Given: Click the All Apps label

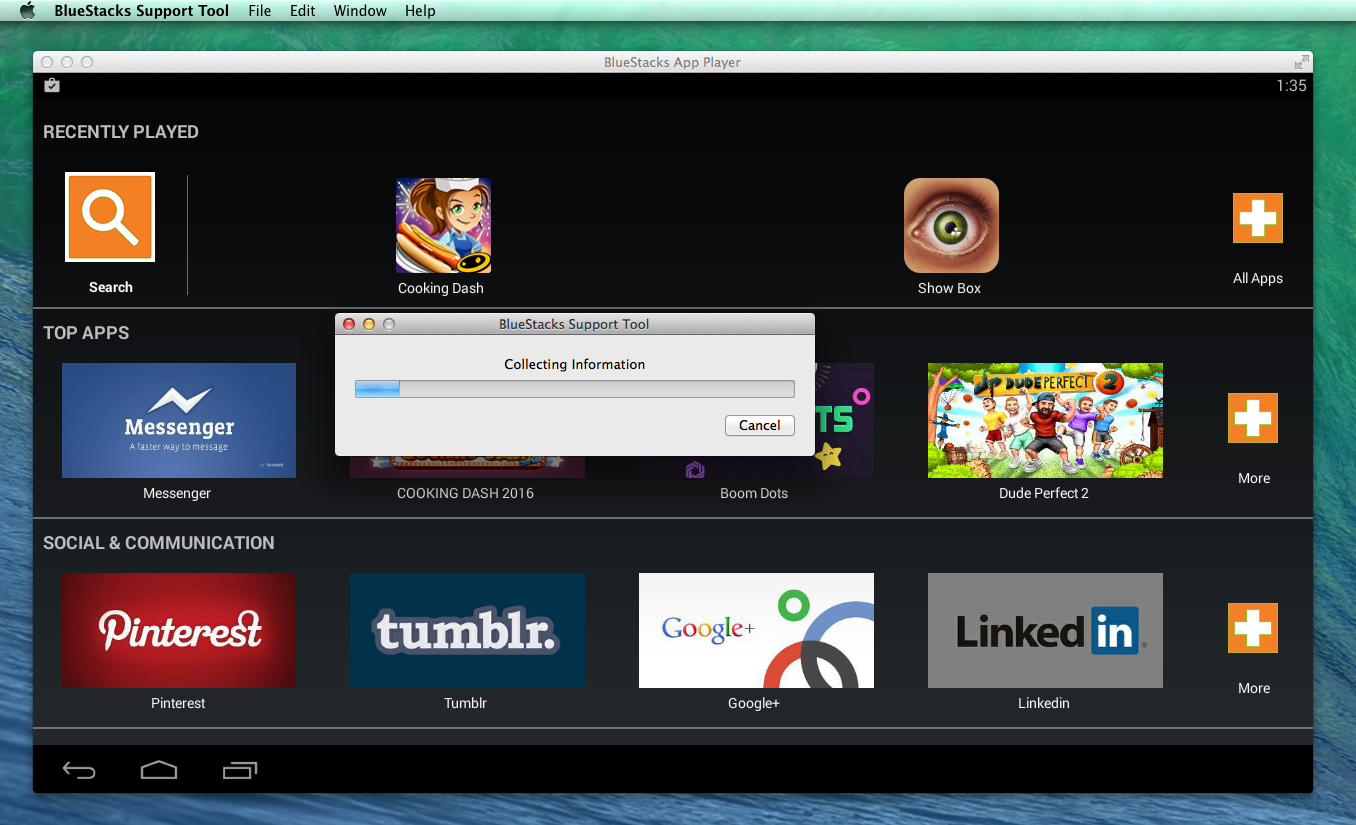Looking at the screenshot, I should [x=1258, y=278].
